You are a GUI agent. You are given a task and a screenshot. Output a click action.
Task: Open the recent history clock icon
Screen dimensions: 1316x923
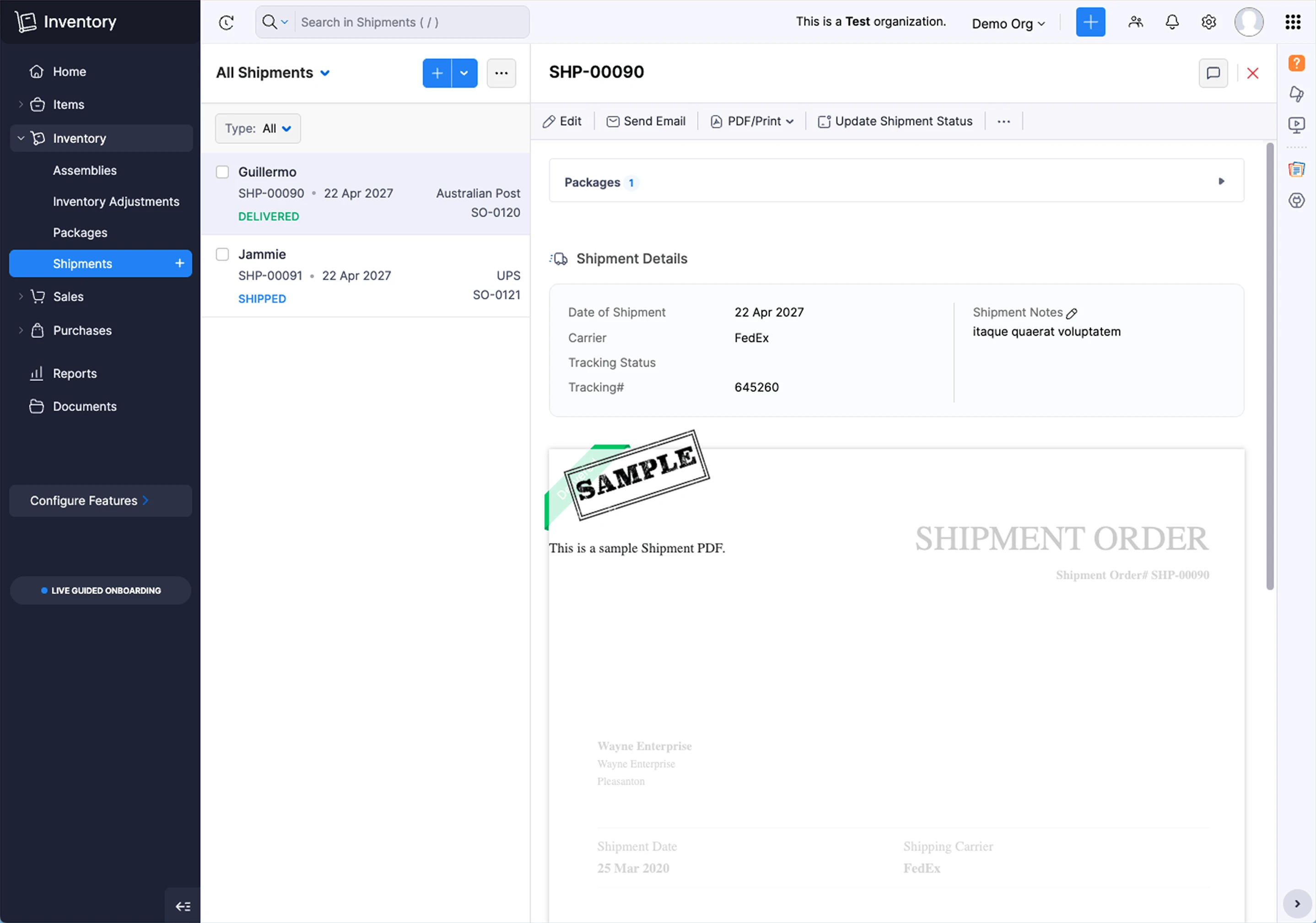[x=227, y=22]
